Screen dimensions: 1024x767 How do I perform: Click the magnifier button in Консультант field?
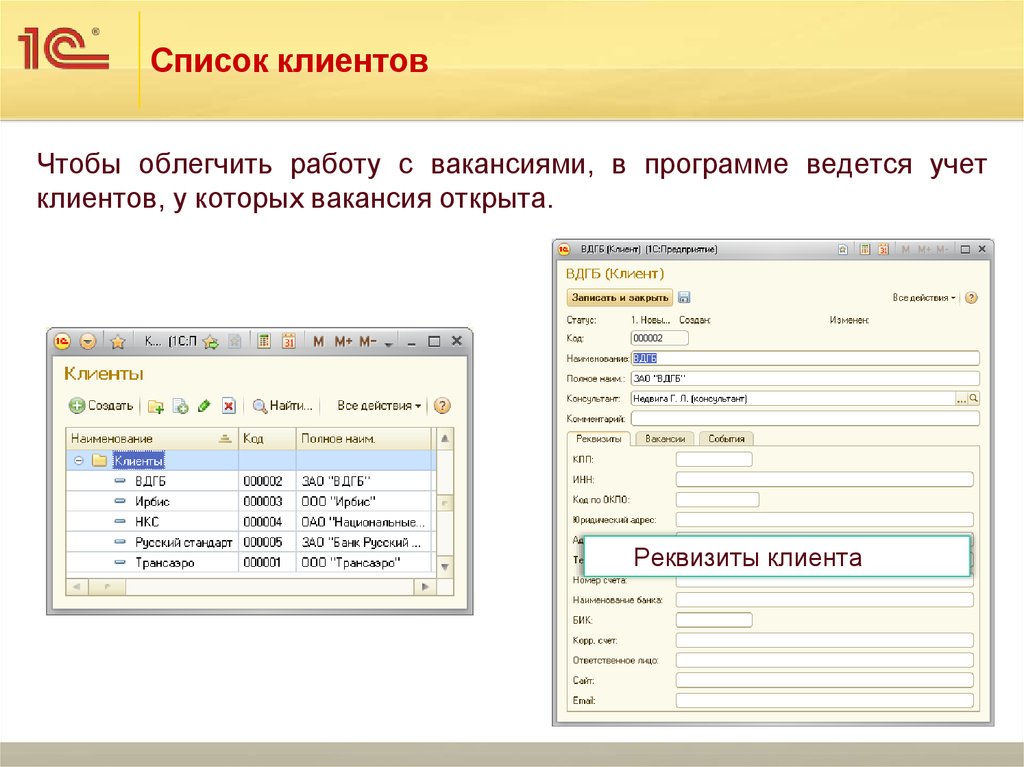pos(973,399)
